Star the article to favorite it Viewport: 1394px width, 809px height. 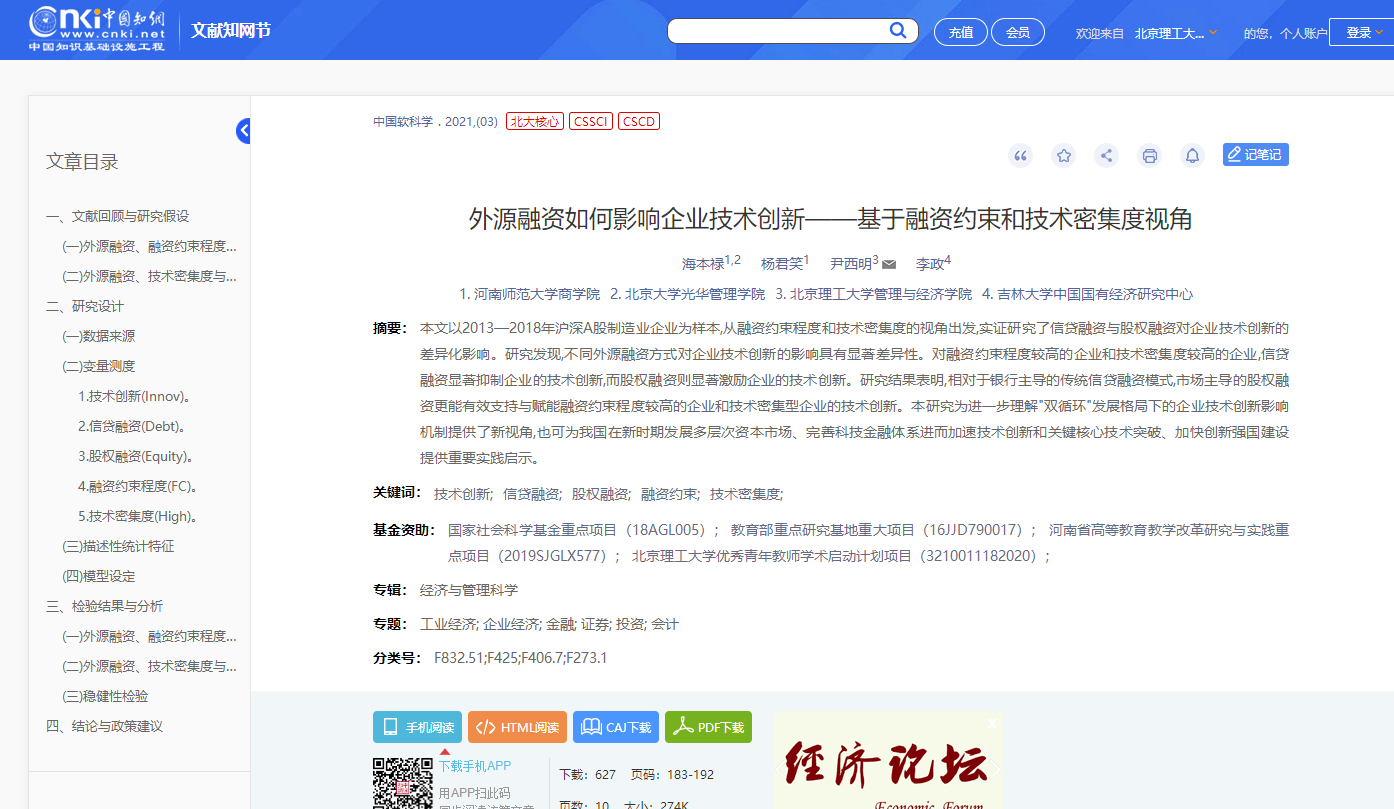1063,155
